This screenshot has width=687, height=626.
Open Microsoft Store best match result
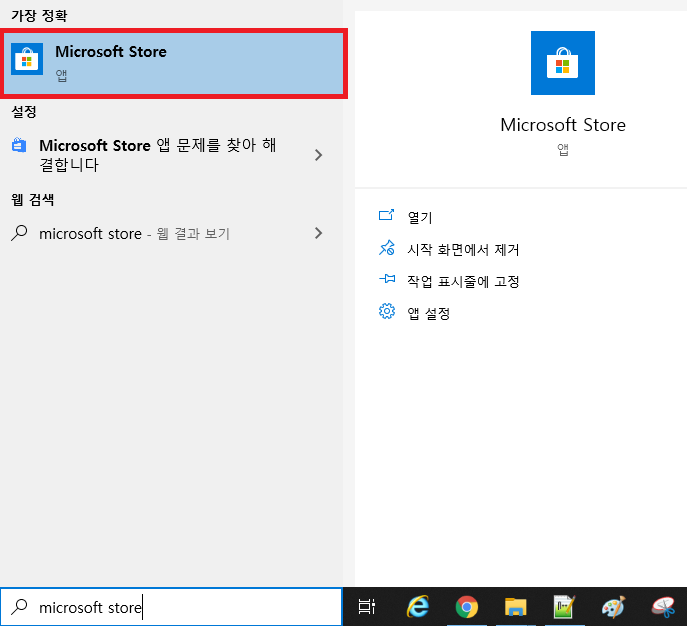pos(174,64)
